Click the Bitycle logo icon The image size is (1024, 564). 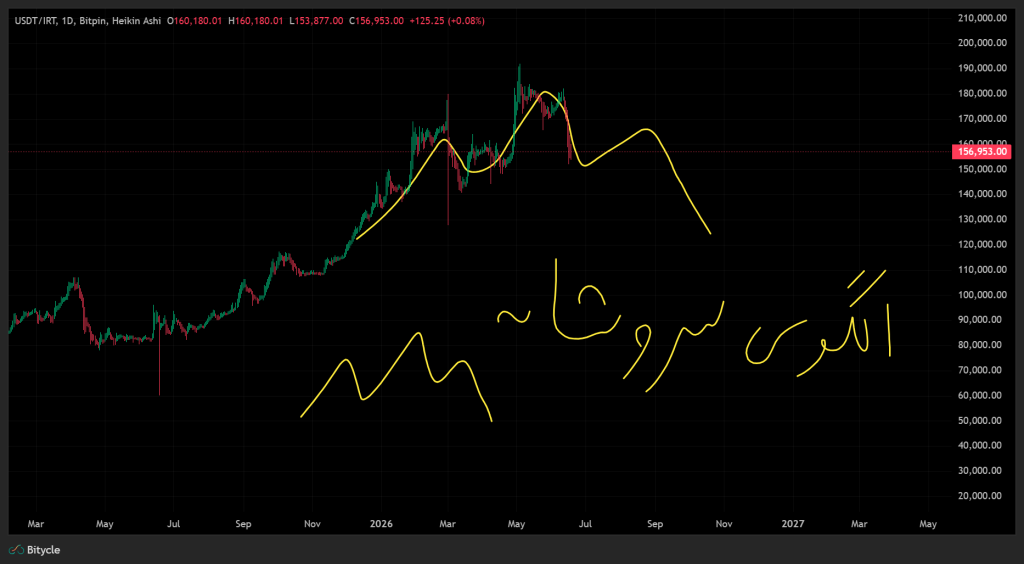[x=16, y=550]
